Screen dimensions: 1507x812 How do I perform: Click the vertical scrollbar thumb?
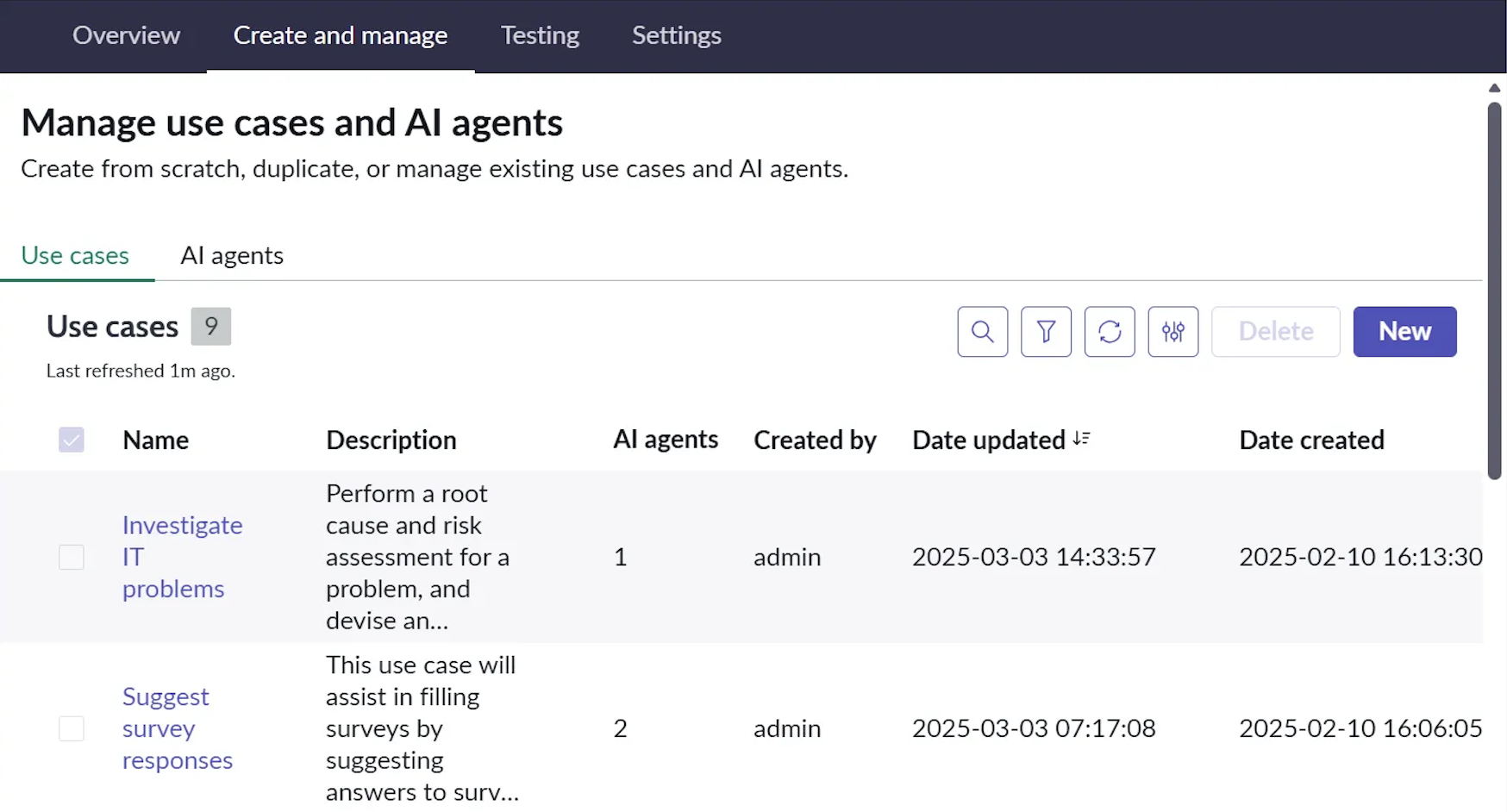point(1494,290)
